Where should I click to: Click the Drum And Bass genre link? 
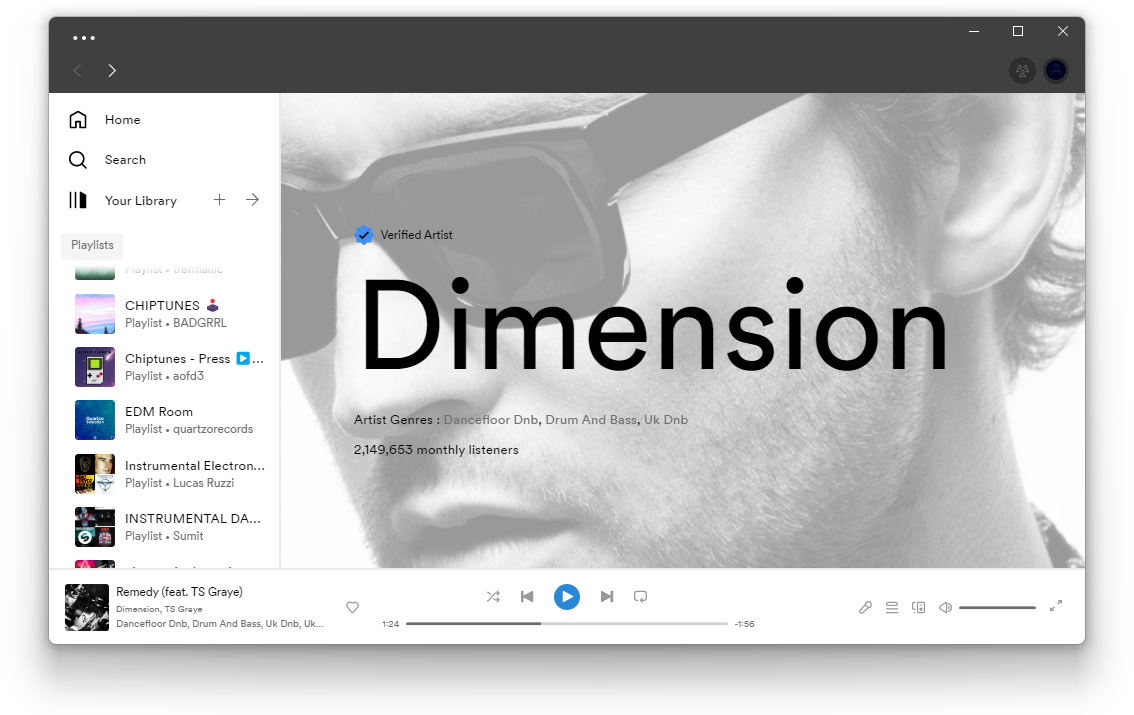591,420
